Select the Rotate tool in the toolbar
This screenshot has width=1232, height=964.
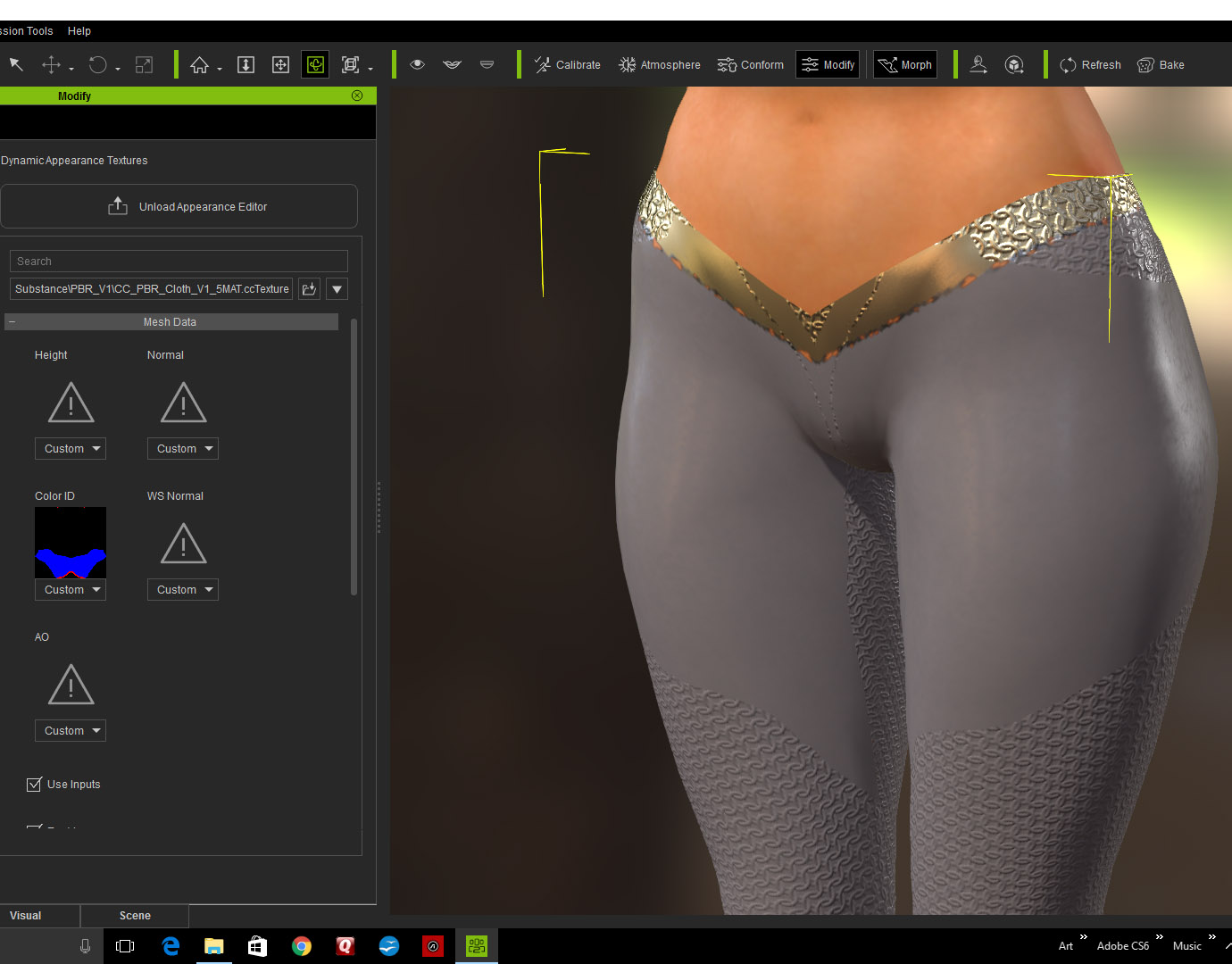click(98, 64)
